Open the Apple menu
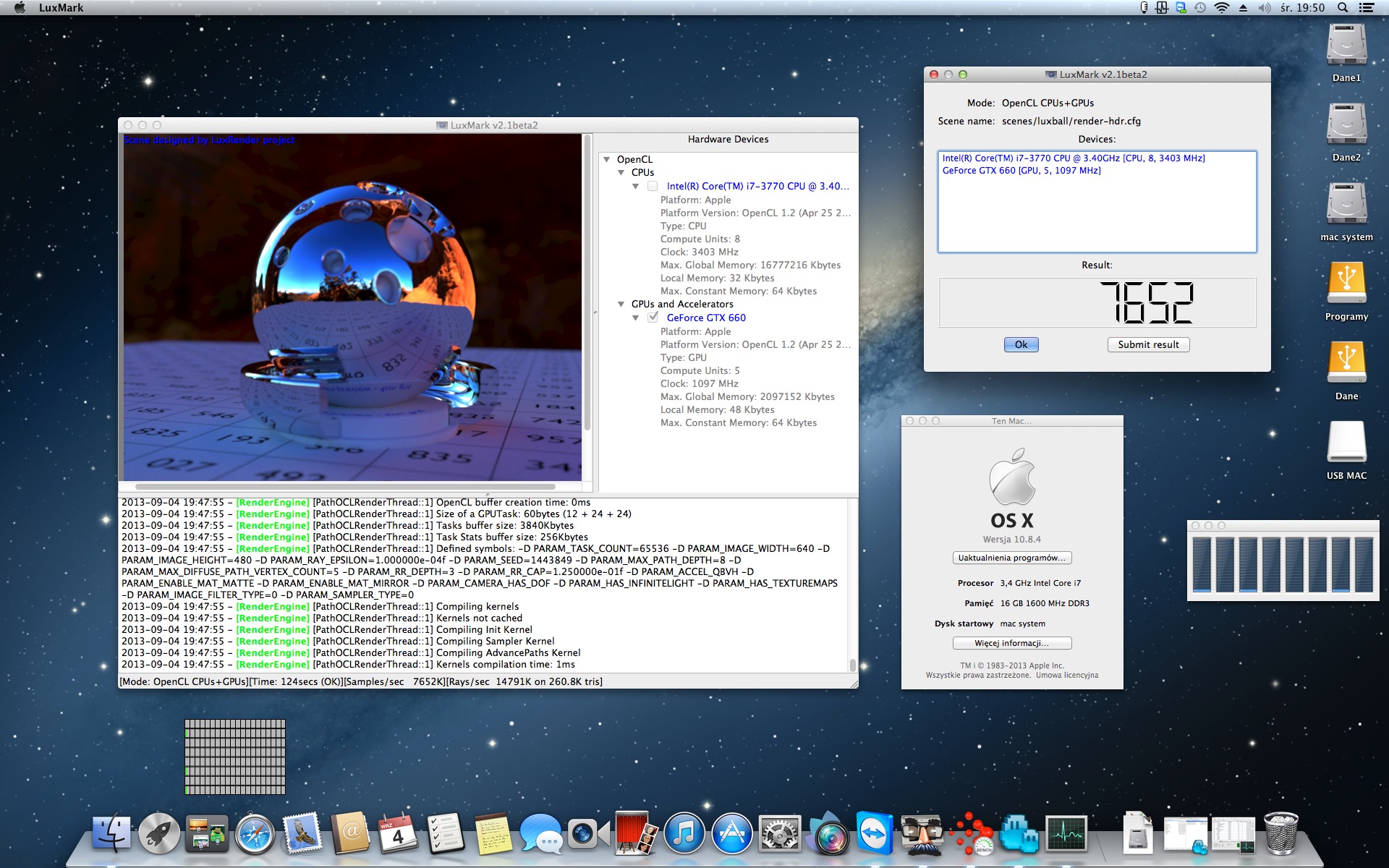The image size is (1389, 868). point(20,8)
